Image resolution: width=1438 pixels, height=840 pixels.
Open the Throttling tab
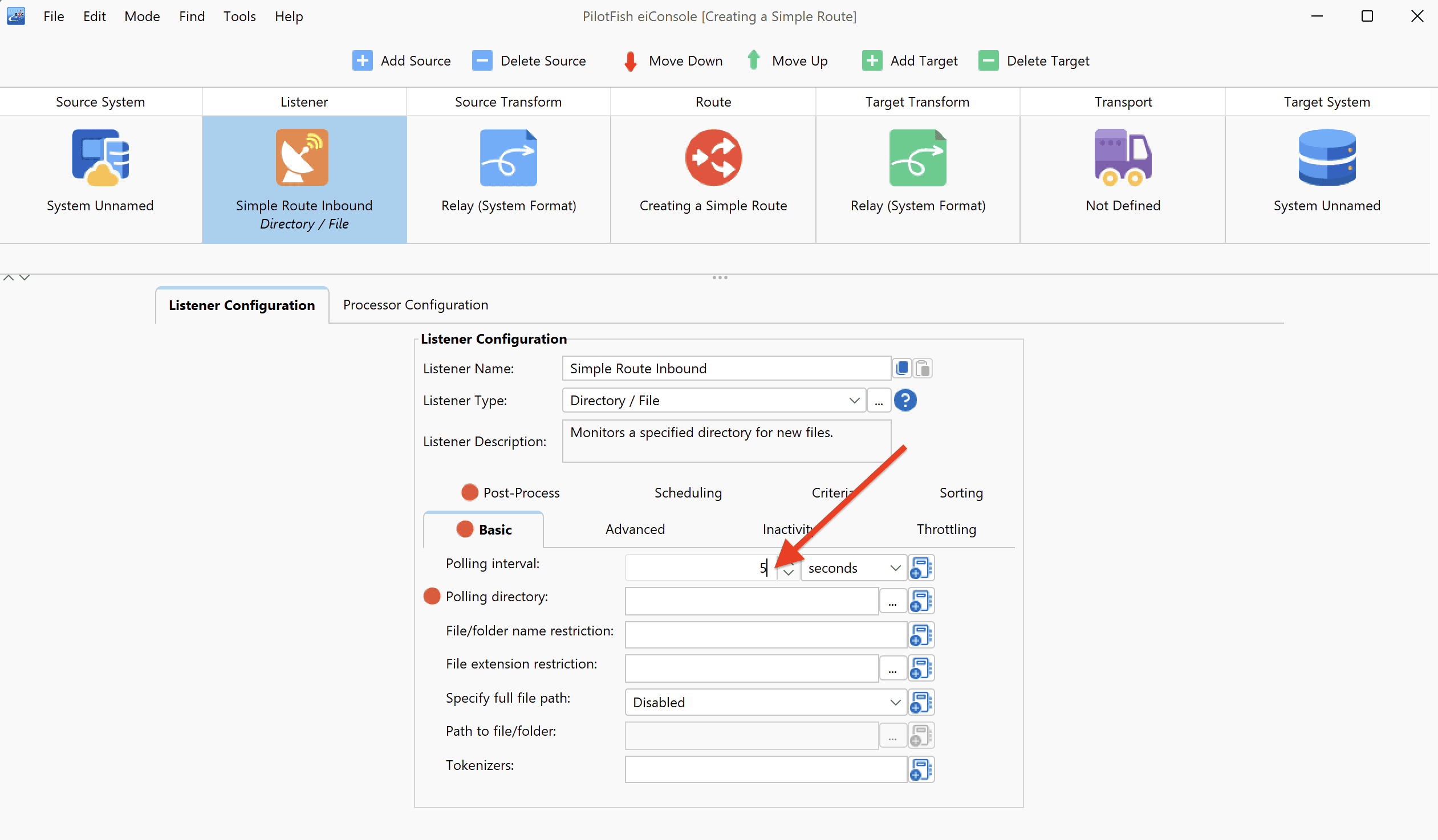pos(947,529)
